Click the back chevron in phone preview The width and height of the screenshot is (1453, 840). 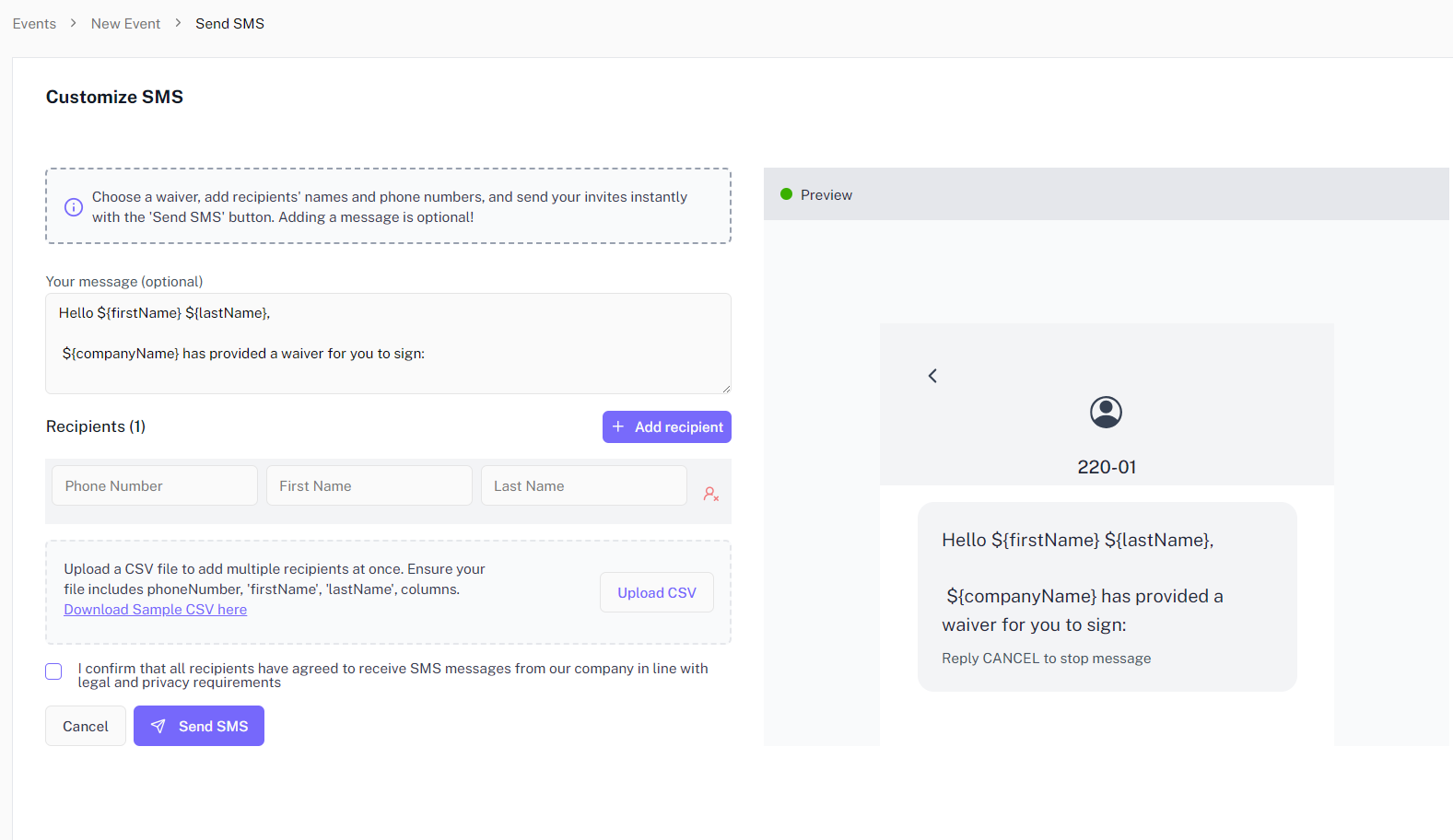[x=932, y=376]
